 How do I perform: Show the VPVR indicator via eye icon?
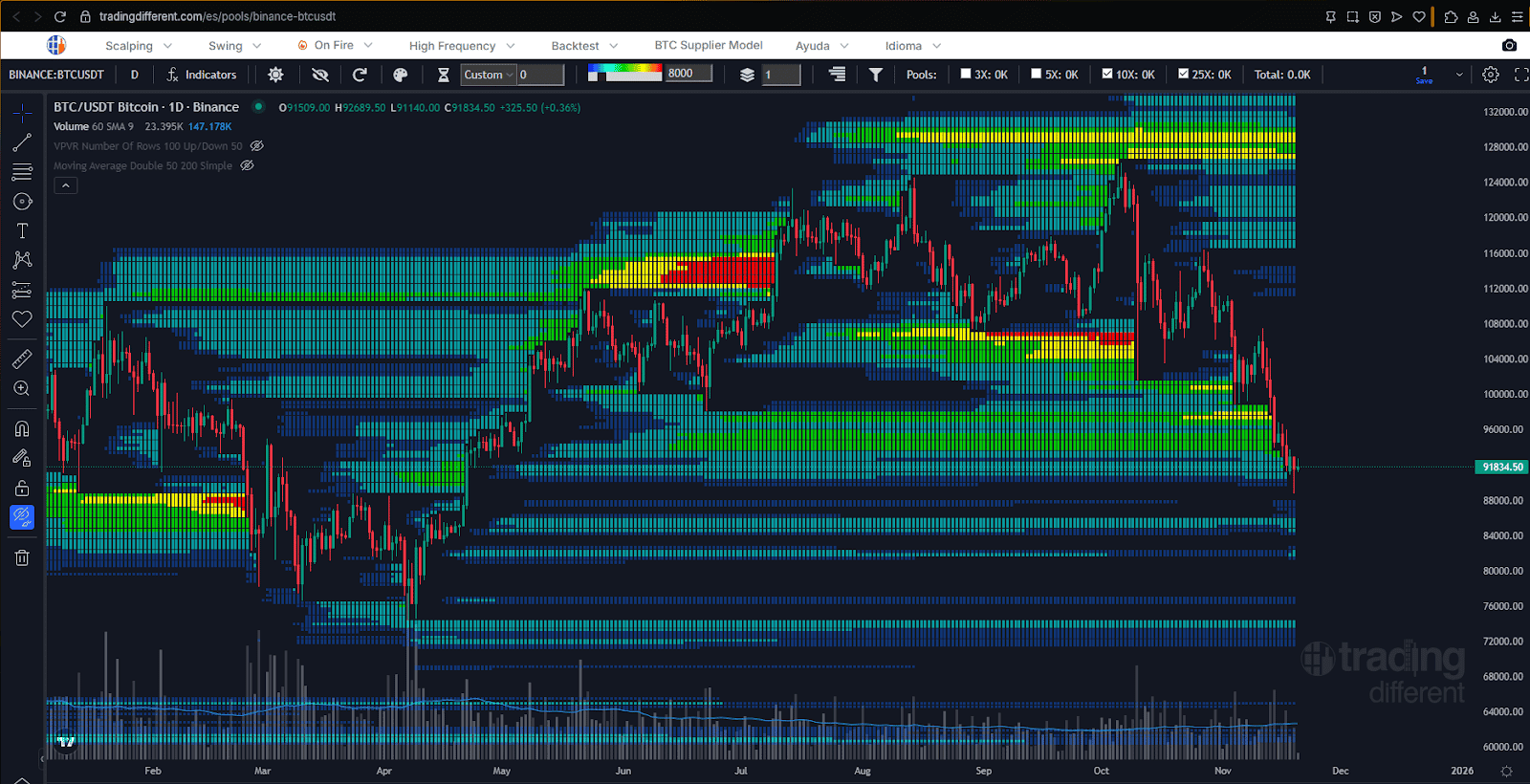click(256, 146)
